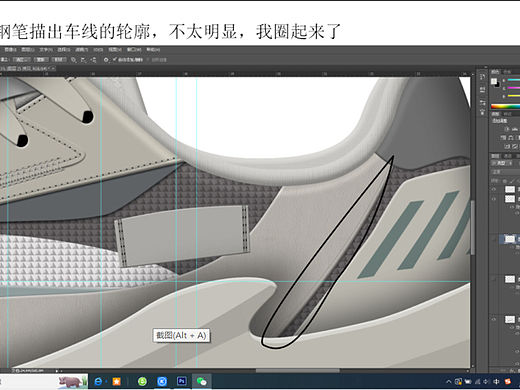This screenshot has width=520, height=390.
Task: Open the 文字(Y) menu
Action: click(x=46, y=50)
